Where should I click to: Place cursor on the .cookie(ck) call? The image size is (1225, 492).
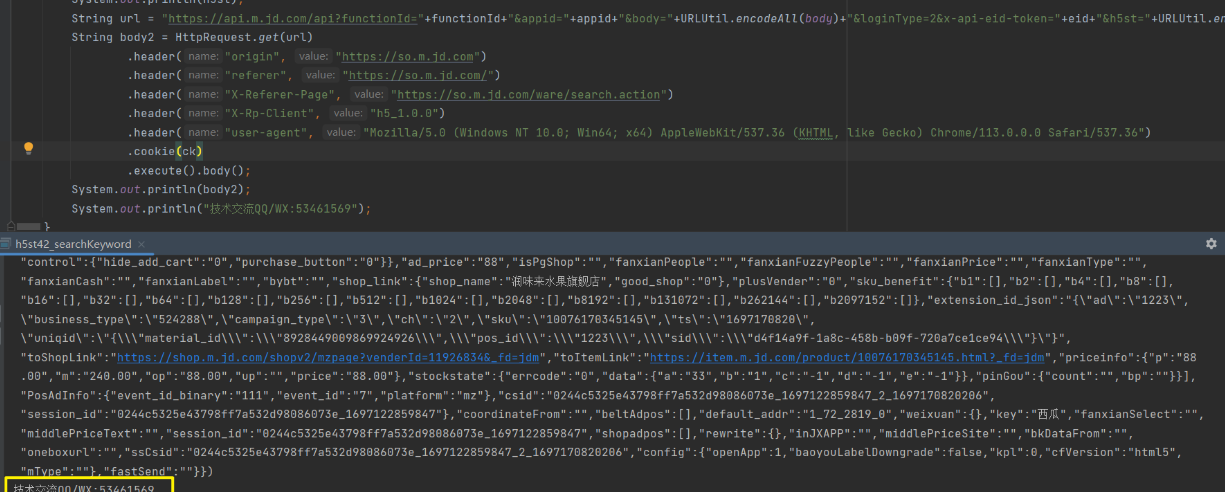click(x=165, y=151)
